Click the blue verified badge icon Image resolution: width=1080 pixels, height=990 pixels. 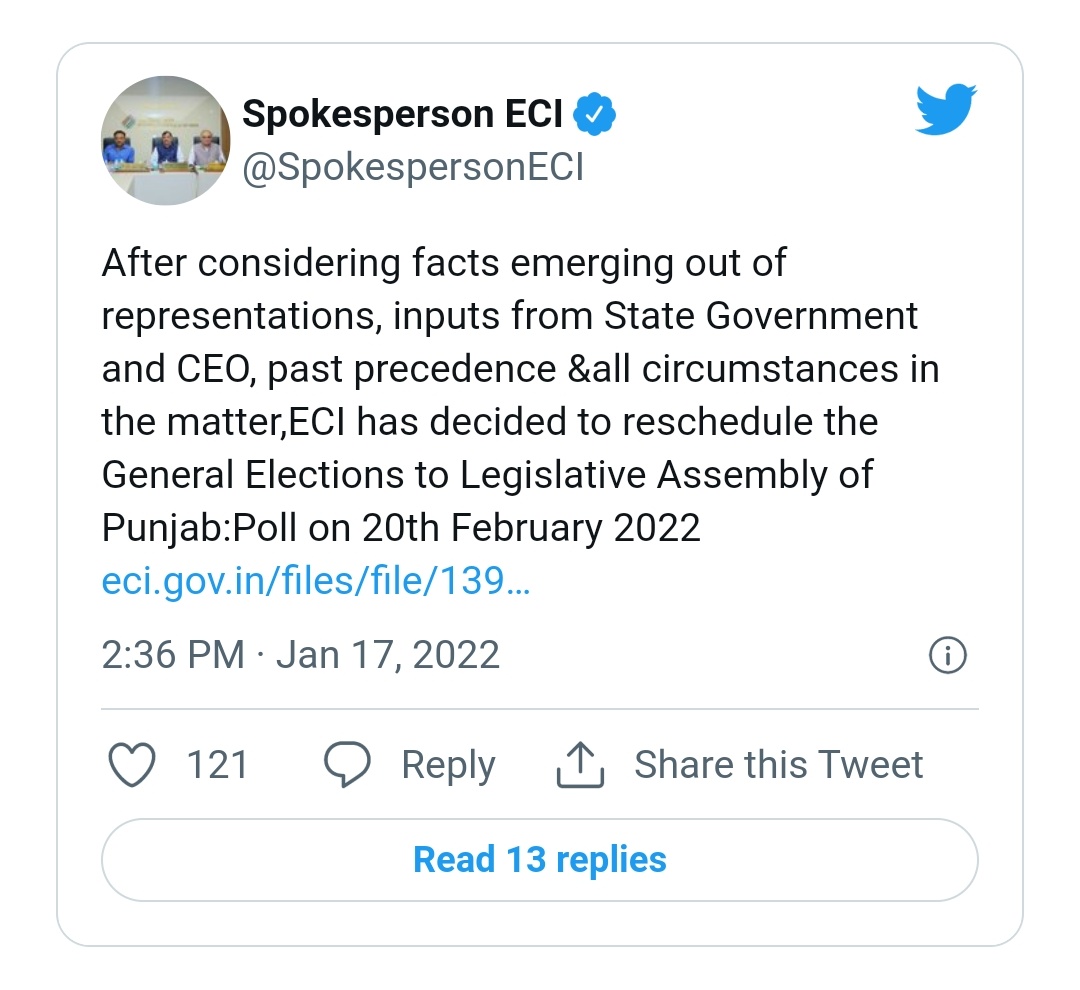point(594,114)
